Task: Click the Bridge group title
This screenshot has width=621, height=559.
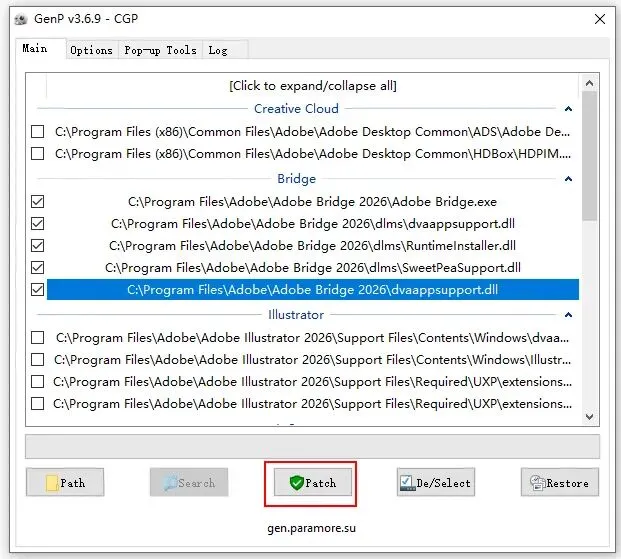Action: [x=296, y=179]
